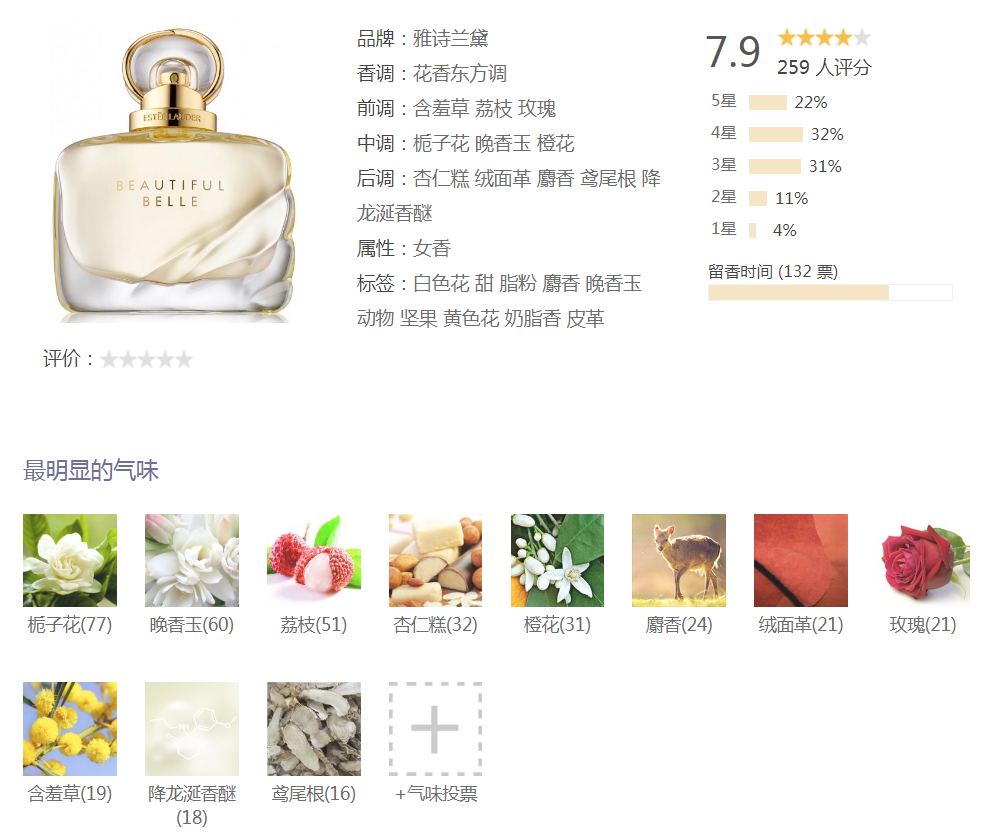
Task: Click the red 玫瑰 rose image
Action: click(923, 560)
